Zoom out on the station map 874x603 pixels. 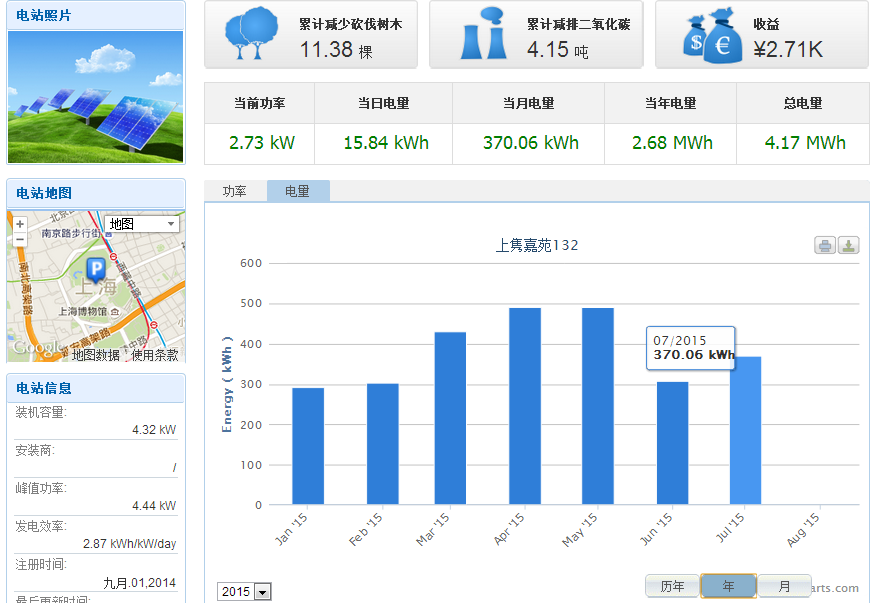20,239
